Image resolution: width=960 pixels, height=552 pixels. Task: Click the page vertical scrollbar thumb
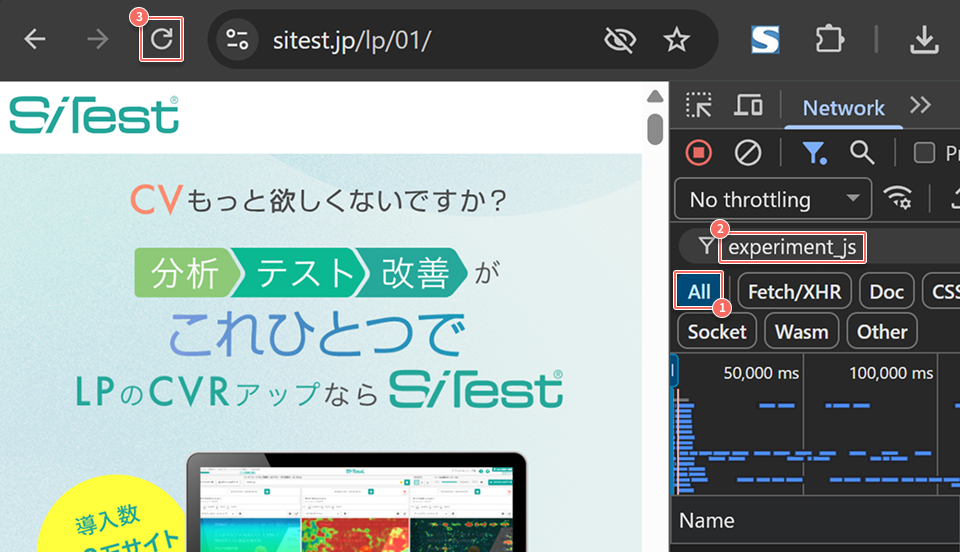click(655, 129)
